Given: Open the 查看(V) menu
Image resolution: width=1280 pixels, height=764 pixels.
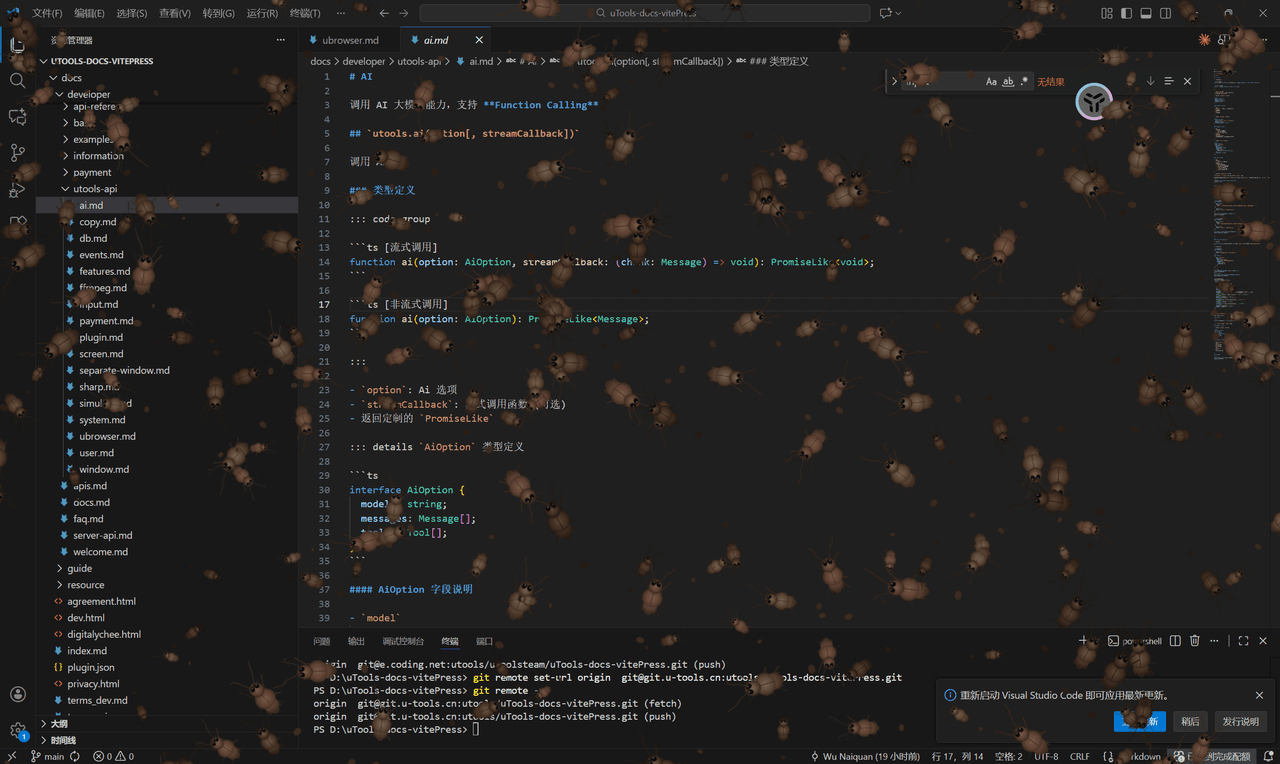Looking at the screenshot, I should click(175, 13).
